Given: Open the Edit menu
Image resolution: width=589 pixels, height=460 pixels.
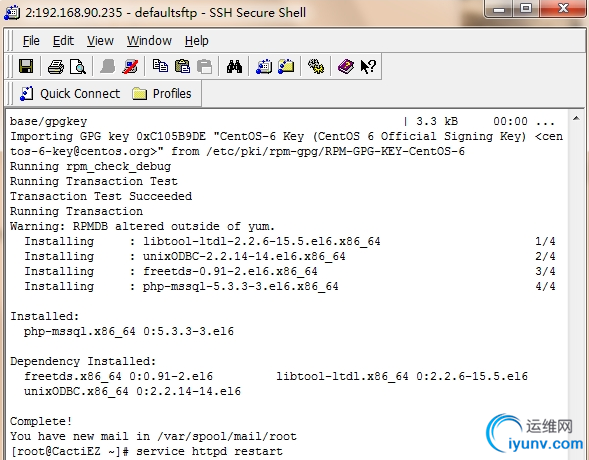Looking at the screenshot, I should click(x=63, y=41).
